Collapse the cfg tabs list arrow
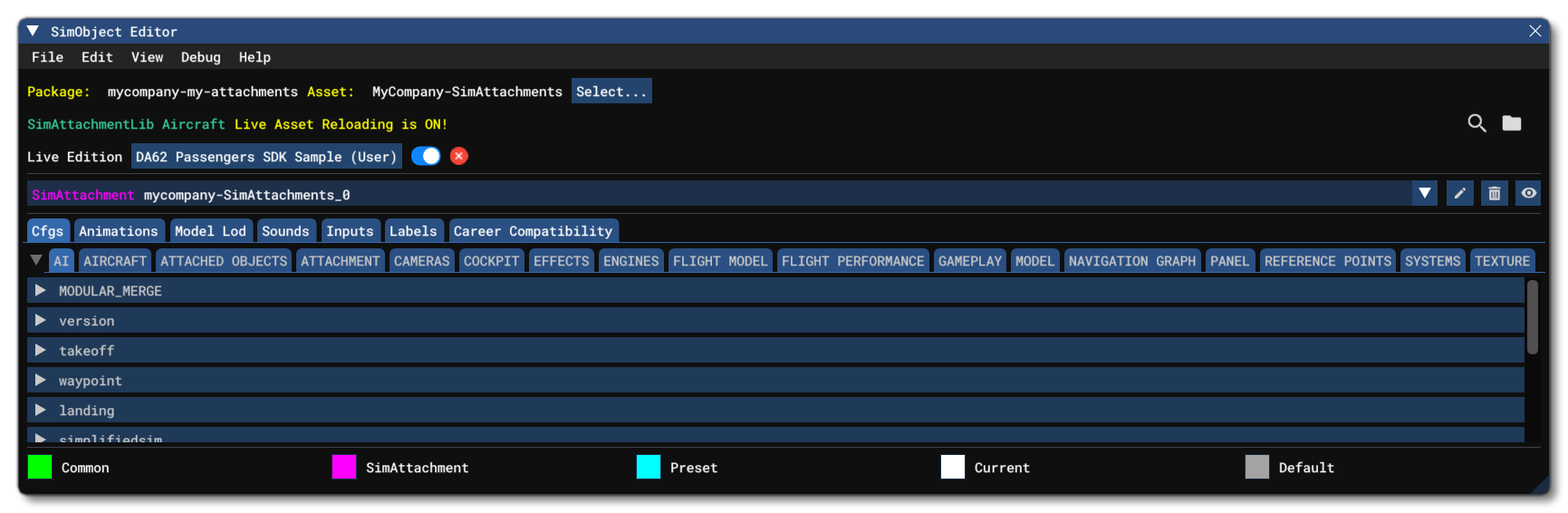 point(36,260)
